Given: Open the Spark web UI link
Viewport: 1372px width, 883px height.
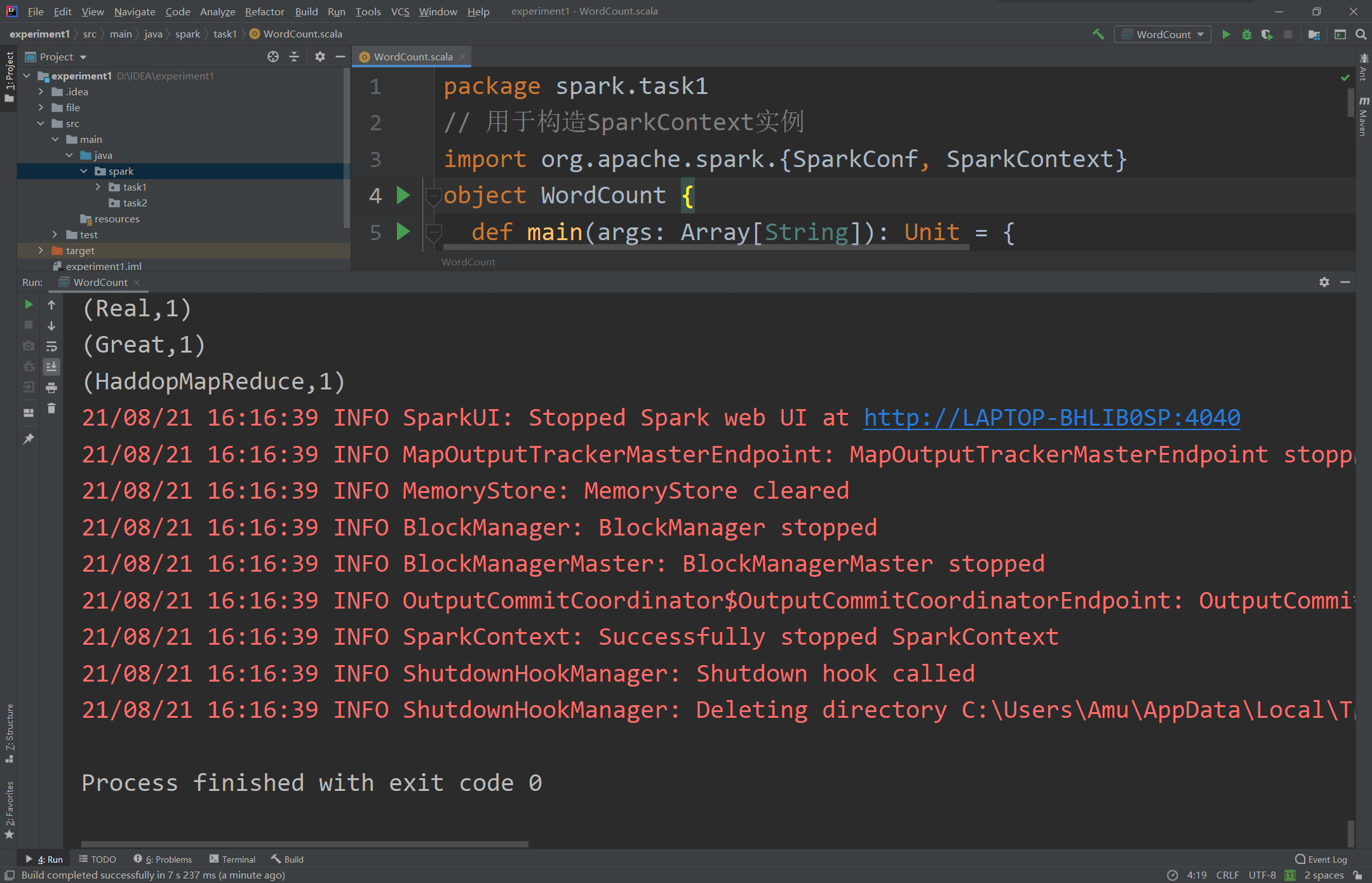Looking at the screenshot, I should click(x=1052, y=417).
